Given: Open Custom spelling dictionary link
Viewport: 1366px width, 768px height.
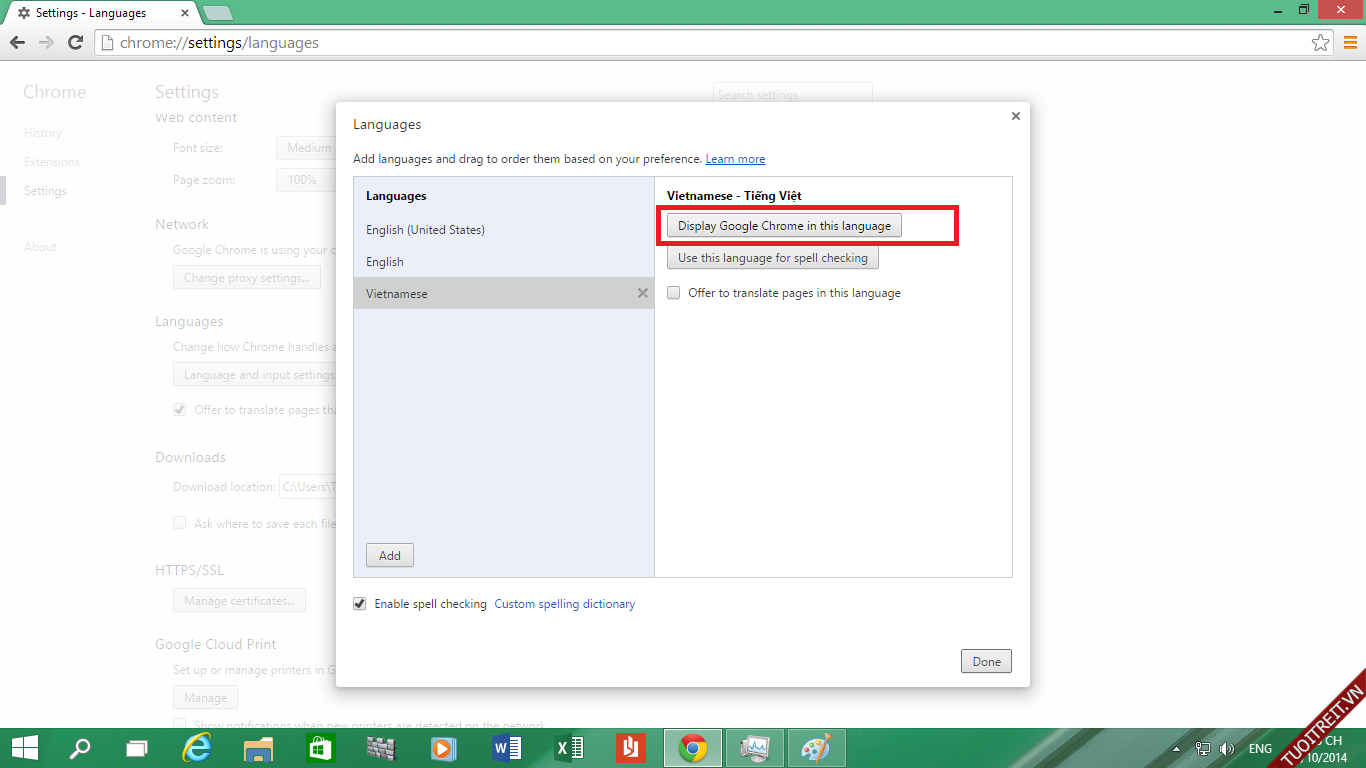Looking at the screenshot, I should click(x=564, y=604).
